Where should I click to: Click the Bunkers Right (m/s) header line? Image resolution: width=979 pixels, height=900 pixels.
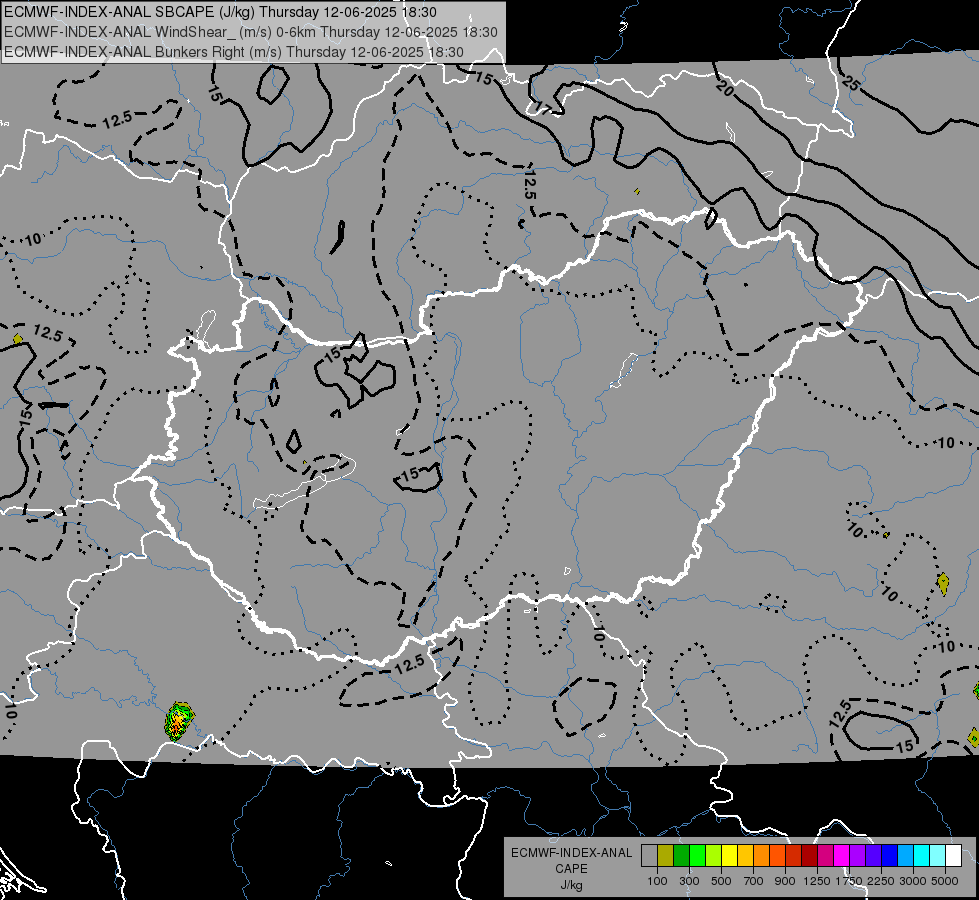click(234, 52)
